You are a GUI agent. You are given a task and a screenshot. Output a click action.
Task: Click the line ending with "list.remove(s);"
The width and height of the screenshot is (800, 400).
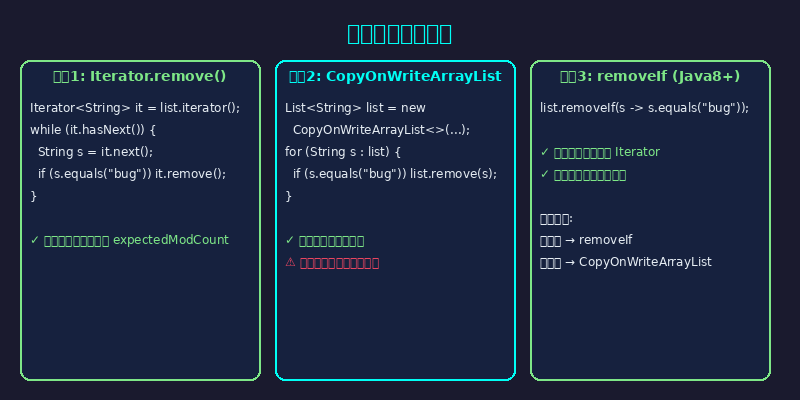coord(395,174)
